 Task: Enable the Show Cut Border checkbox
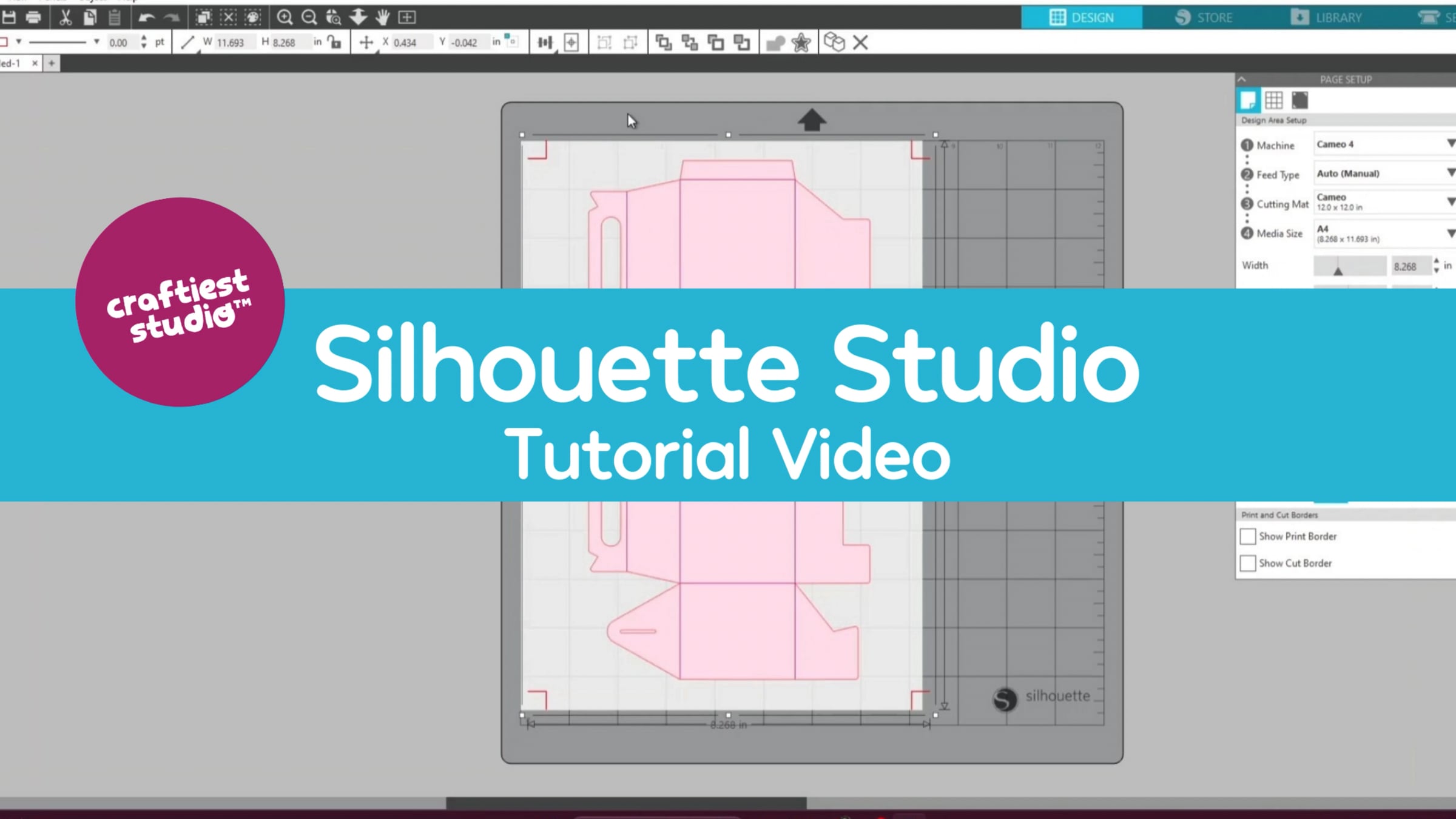(x=1247, y=563)
